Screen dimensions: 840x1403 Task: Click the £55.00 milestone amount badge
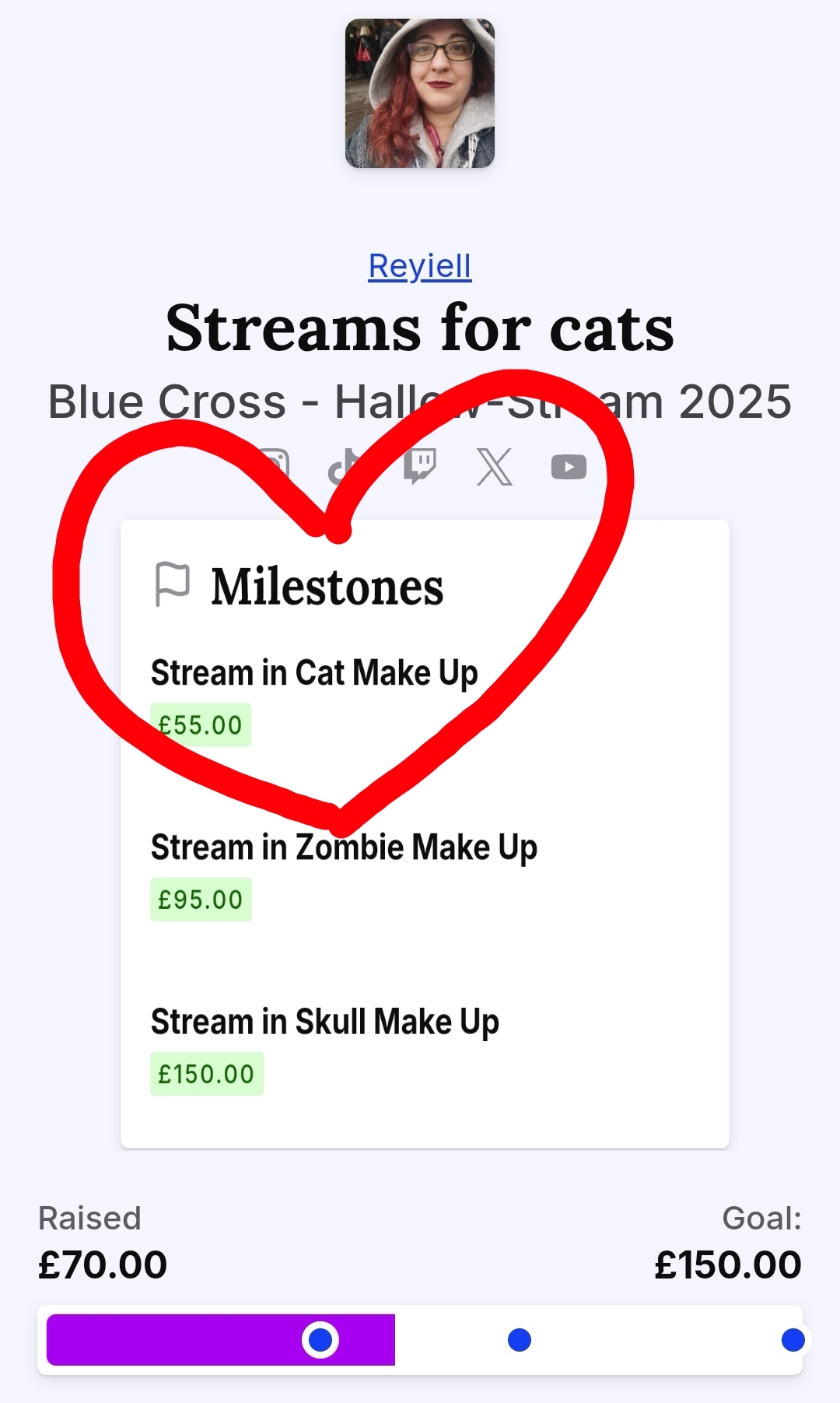coord(201,725)
